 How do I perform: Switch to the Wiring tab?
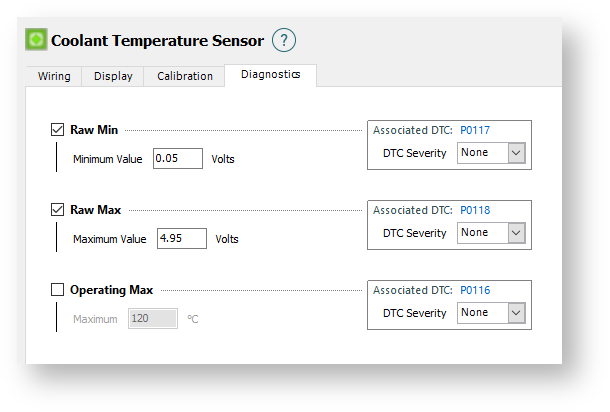(54, 76)
